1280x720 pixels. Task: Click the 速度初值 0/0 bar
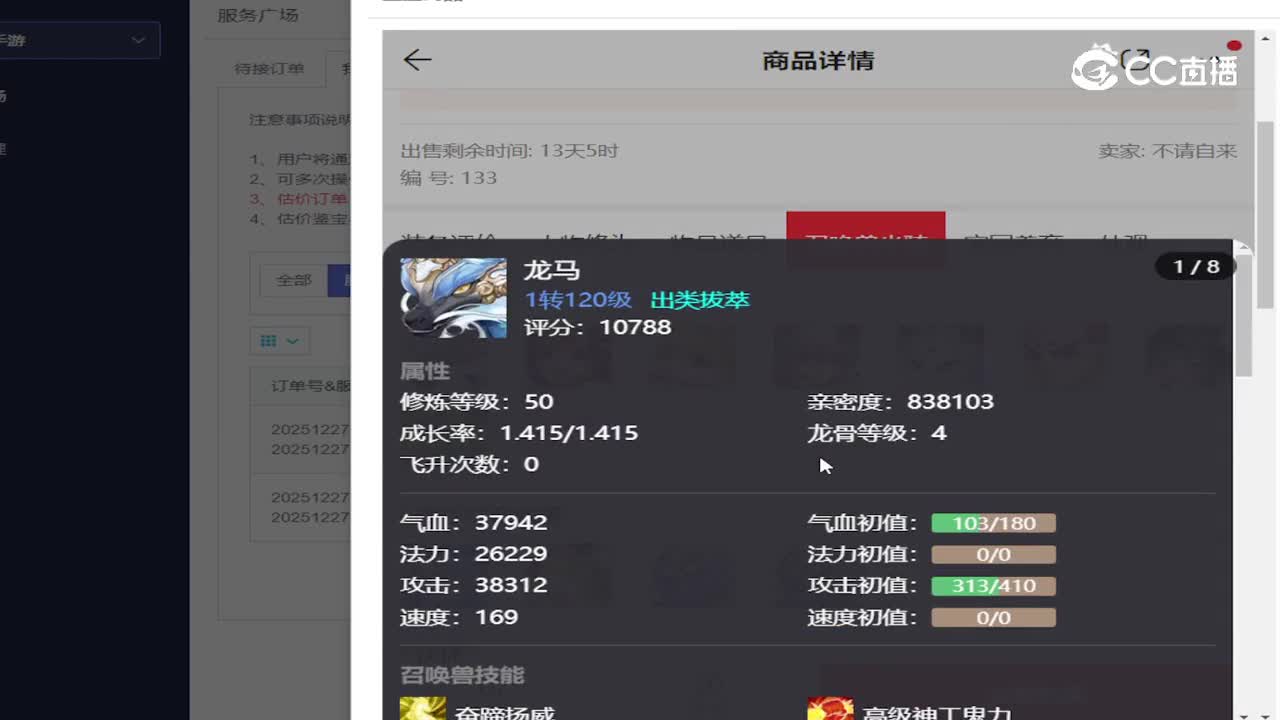[993, 618]
